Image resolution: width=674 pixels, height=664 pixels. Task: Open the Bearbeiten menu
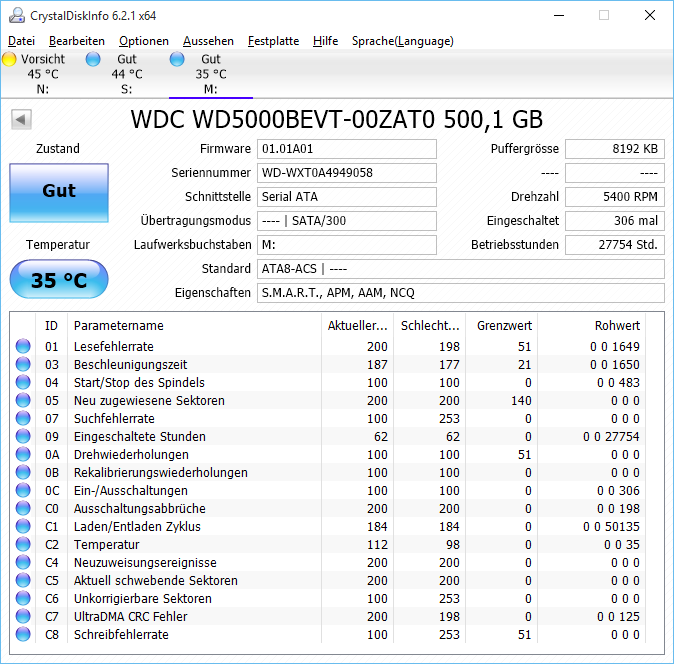click(77, 41)
